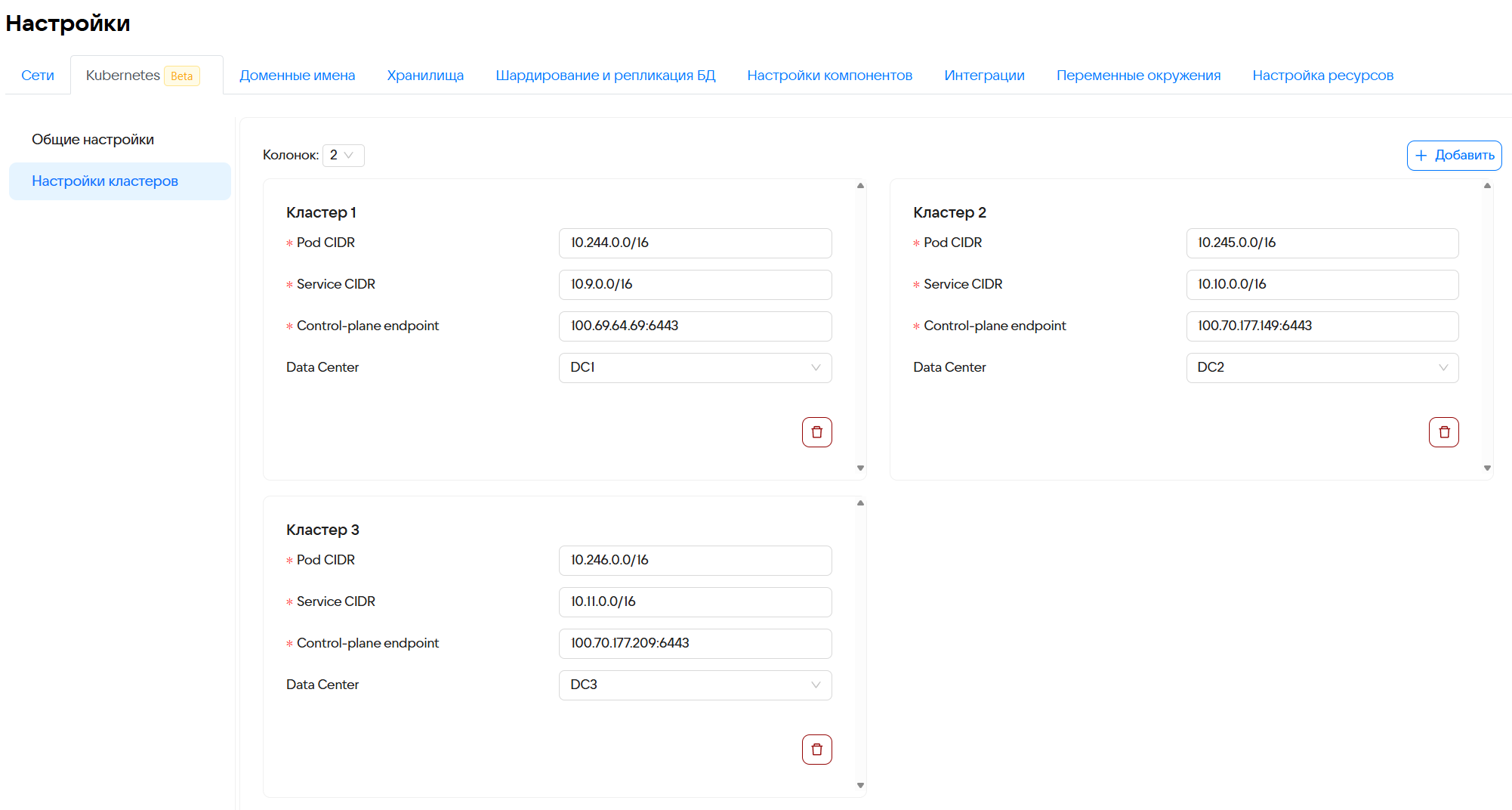Click the Добавить button
The height and width of the screenshot is (810, 1512).
[x=1454, y=156]
